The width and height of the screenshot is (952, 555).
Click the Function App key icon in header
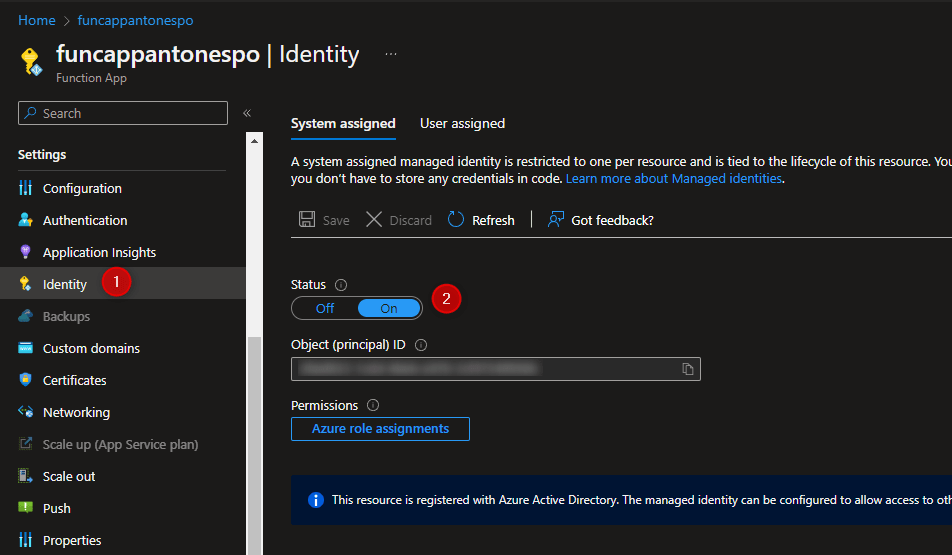(31, 62)
